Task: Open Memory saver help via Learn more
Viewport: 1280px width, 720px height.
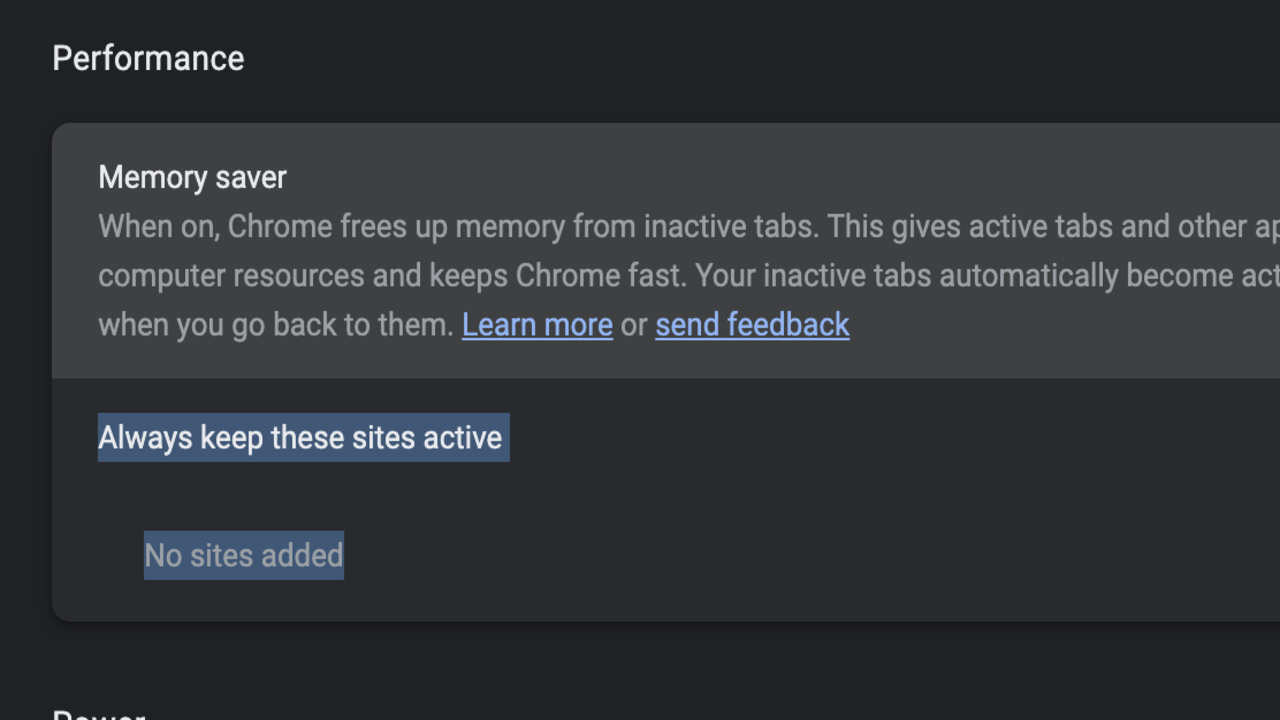Action: [x=536, y=324]
